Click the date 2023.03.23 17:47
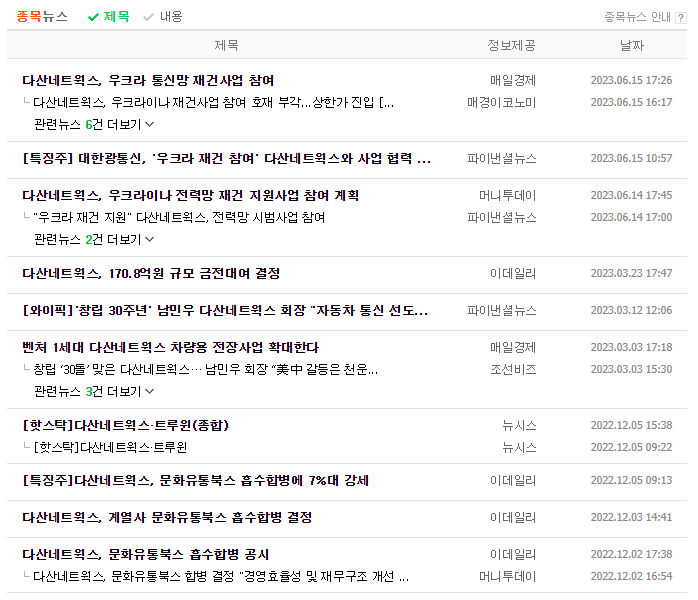The image size is (698, 600). [x=631, y=273]
